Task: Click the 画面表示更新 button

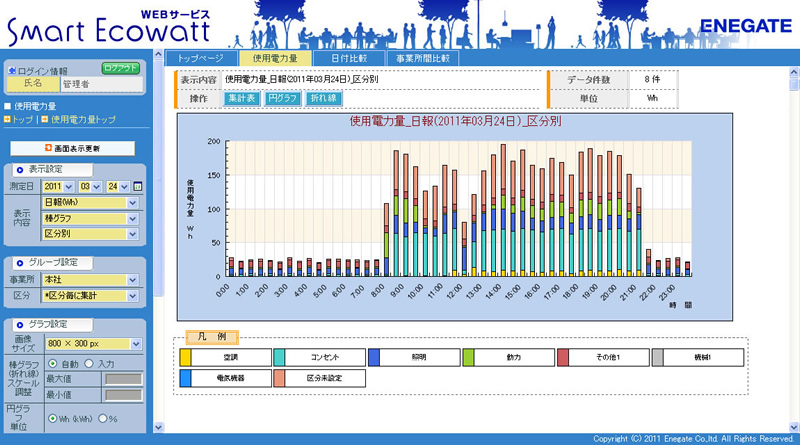Action: point(72,148)
